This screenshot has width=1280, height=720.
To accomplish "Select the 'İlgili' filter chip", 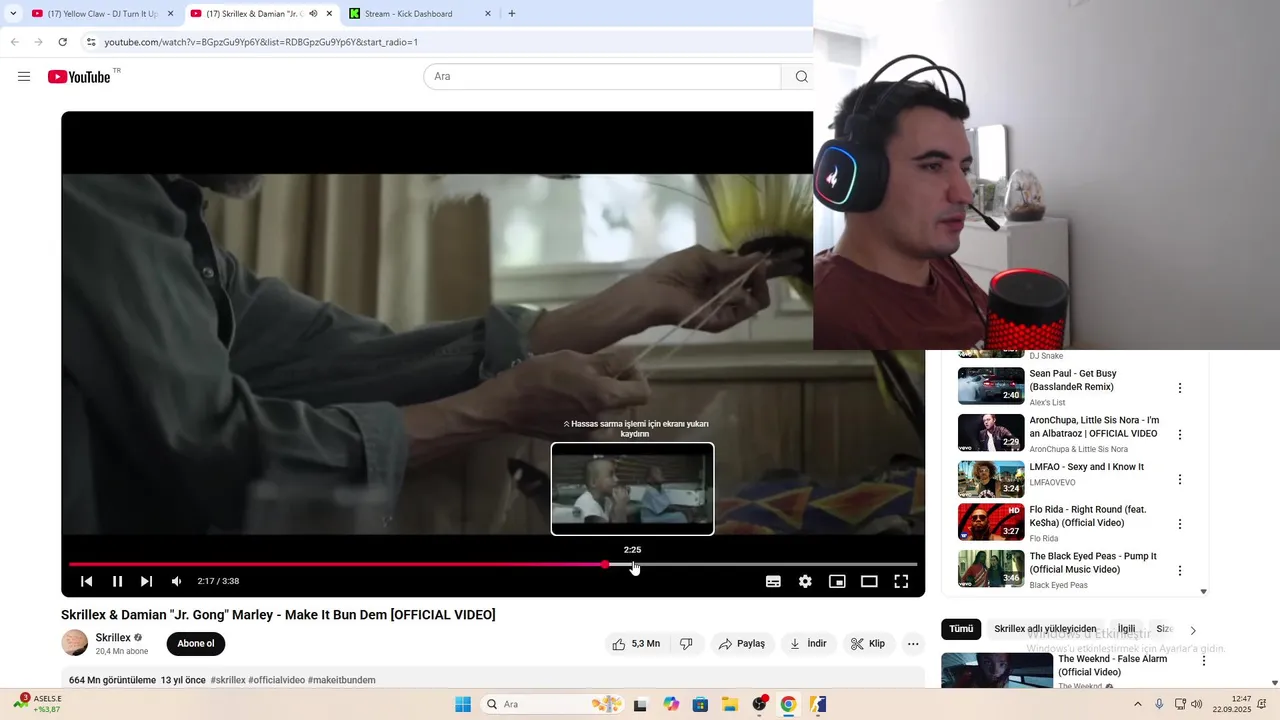I will [x=1126, y=629].
